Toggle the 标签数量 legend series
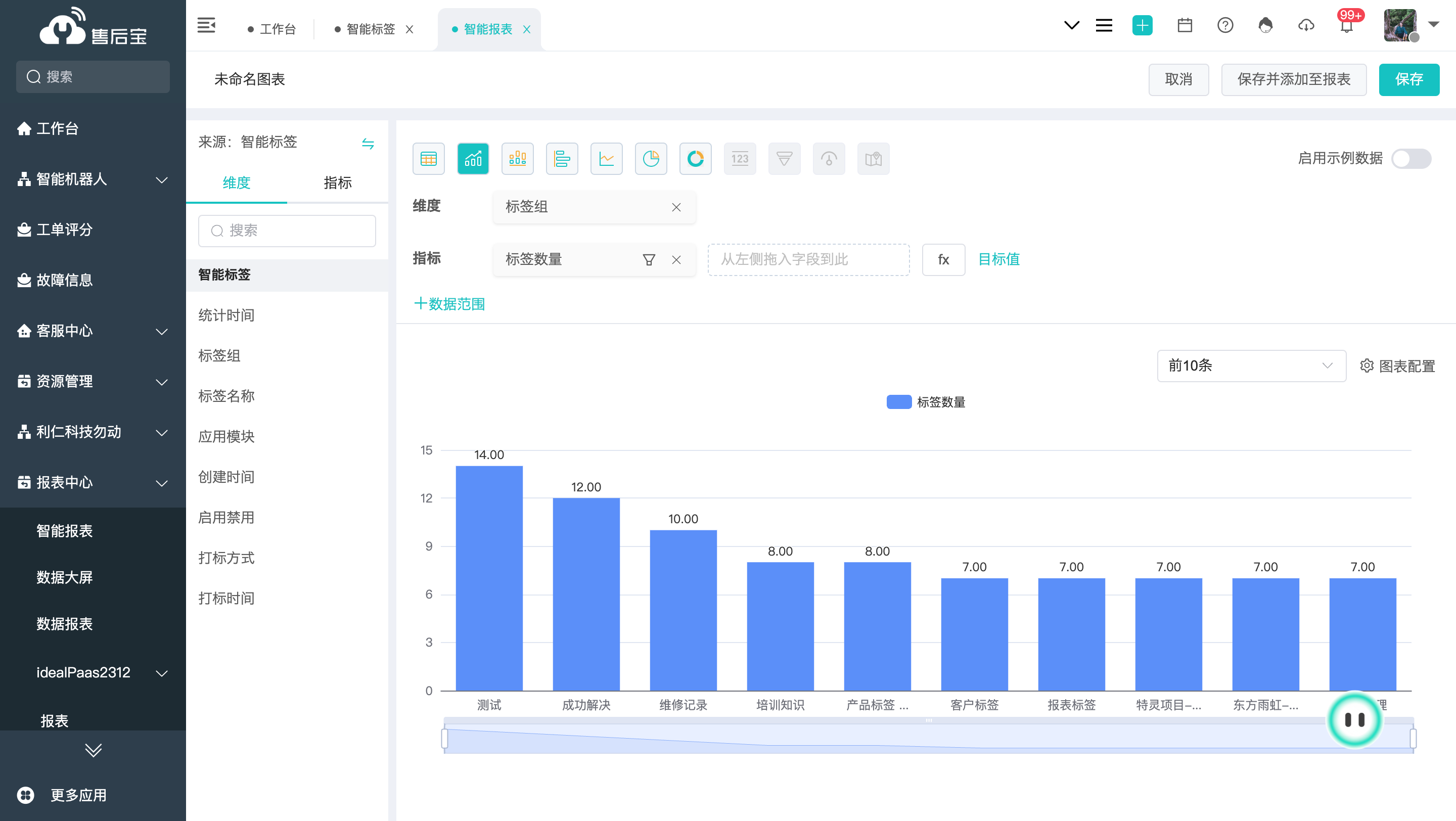Viewport: 1456px width, 821px height. (926, 402)
